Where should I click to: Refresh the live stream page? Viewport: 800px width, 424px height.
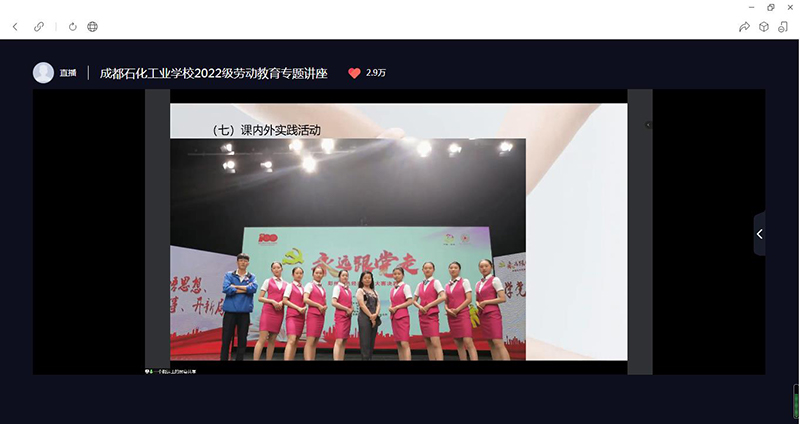pyautogui.click(x=72, y=26)
